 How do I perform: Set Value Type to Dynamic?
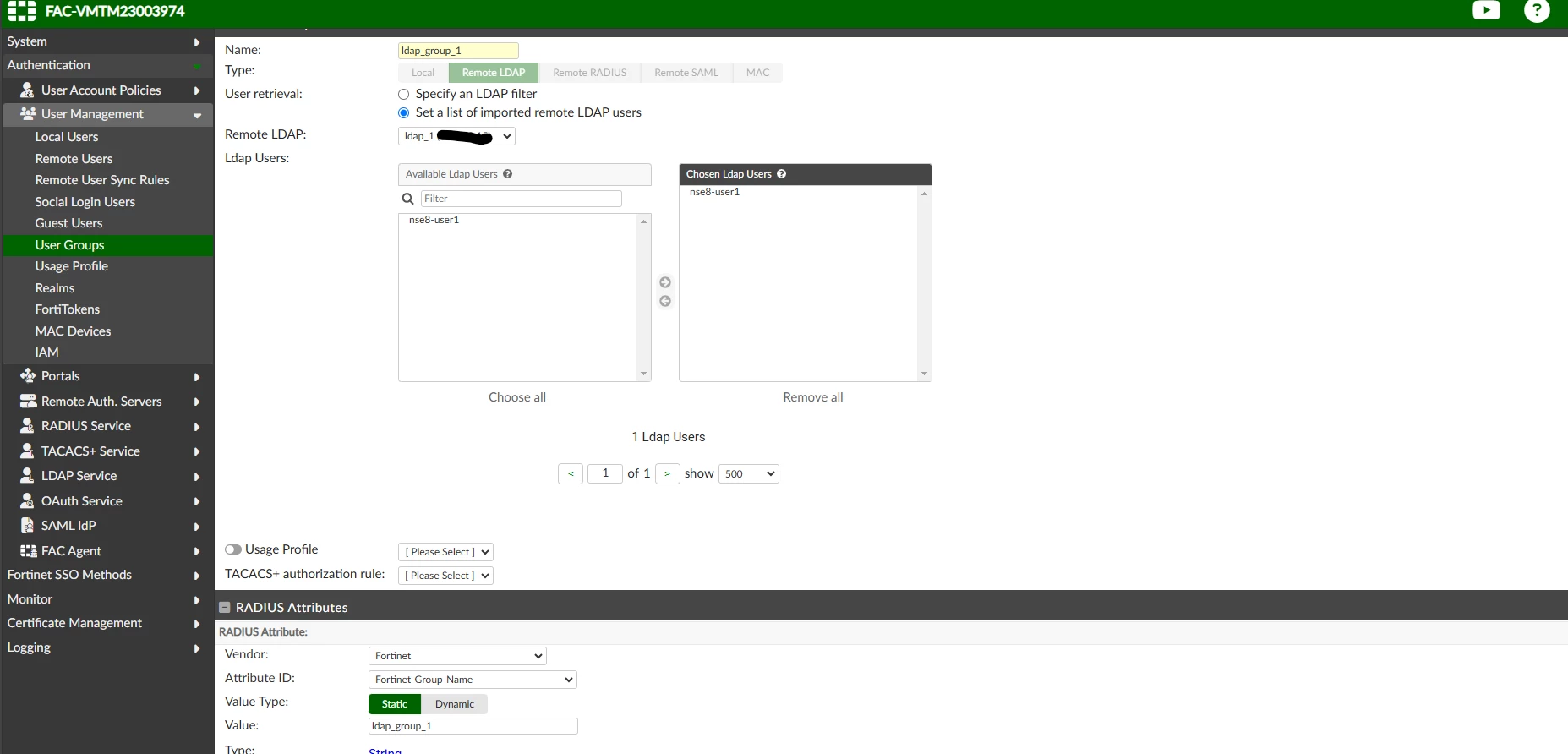pyautogui.click(x=455, y=704)
